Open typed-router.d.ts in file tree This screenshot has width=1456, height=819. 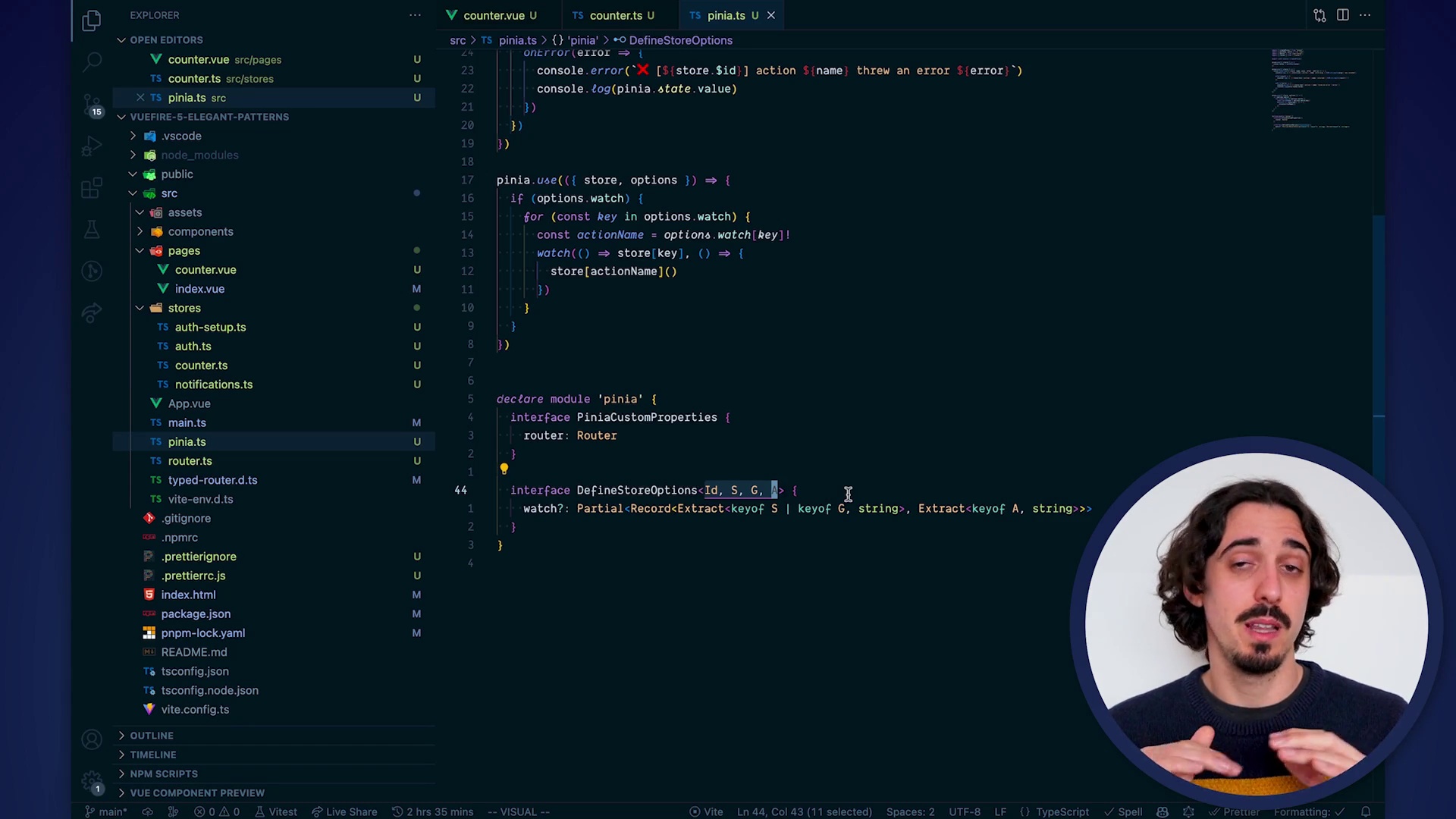tap(212, 480)
